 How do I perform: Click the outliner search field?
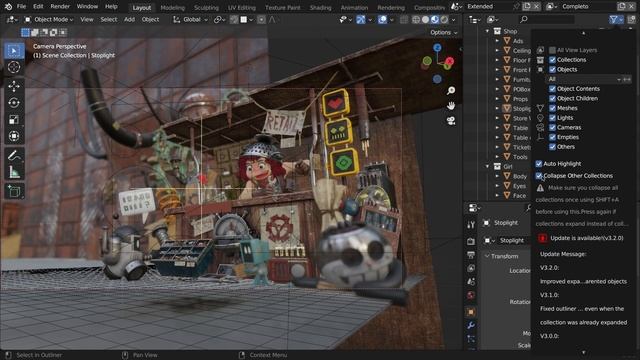tap(547, 19)
